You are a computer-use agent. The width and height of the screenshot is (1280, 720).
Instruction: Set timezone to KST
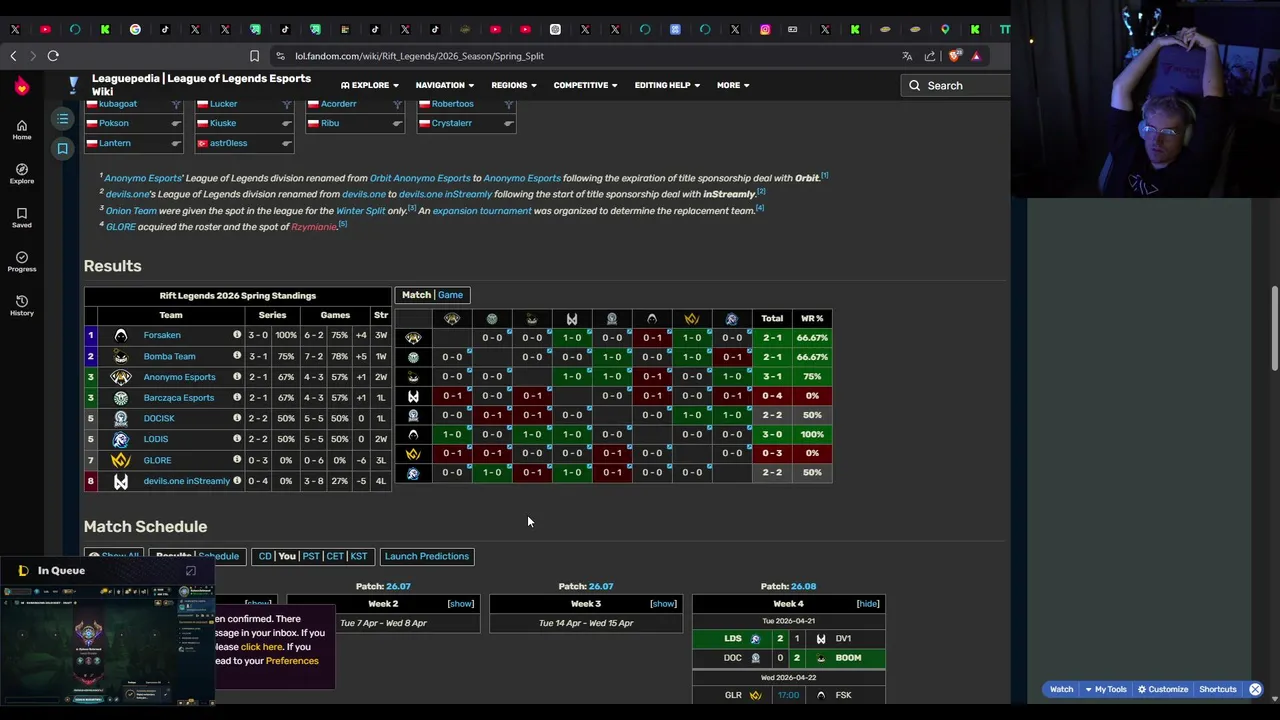click(359, 556)
